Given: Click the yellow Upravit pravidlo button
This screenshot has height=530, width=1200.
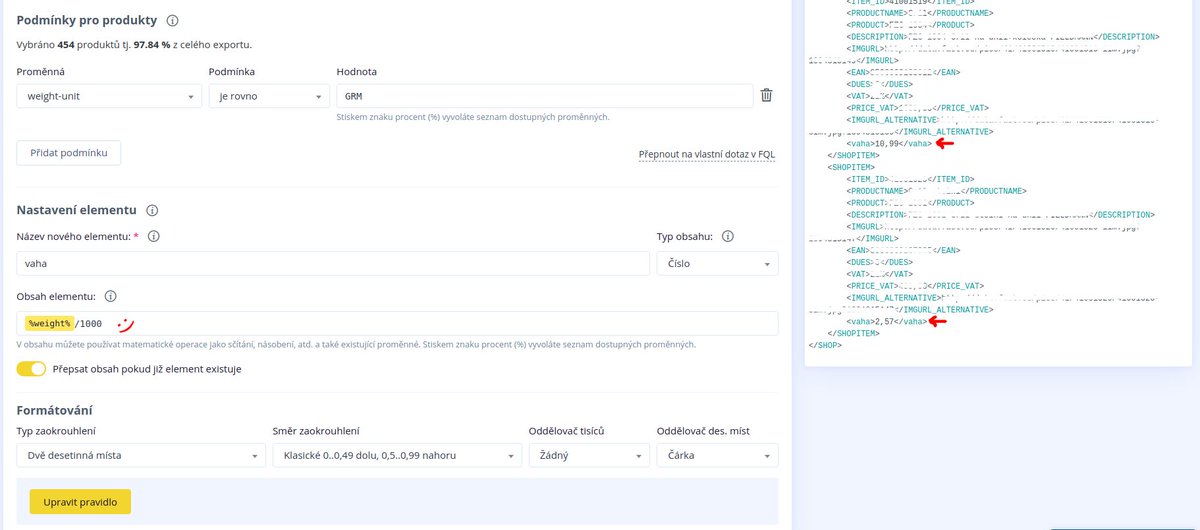Looking at the screenshot, I should click(x=80, y=501).
